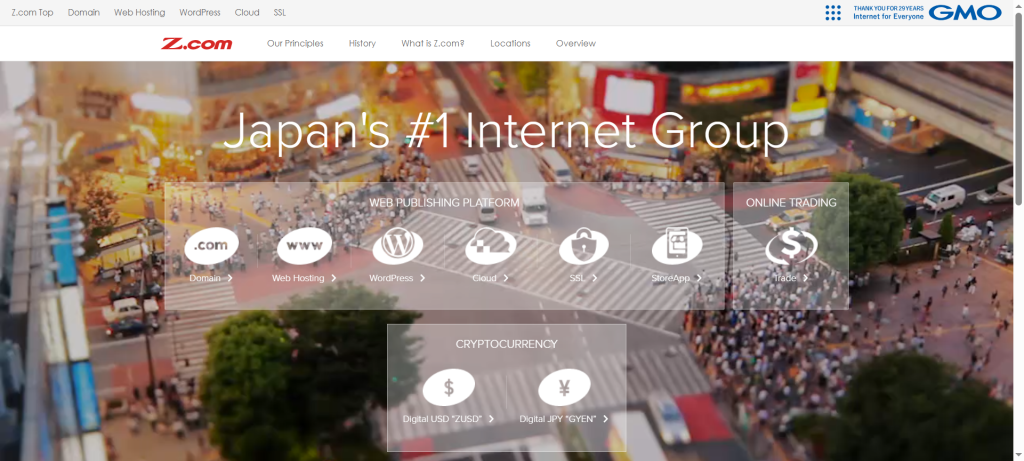1024x461 pixels.
Task: Jump to the Overview section
Action: coord(575,44)
